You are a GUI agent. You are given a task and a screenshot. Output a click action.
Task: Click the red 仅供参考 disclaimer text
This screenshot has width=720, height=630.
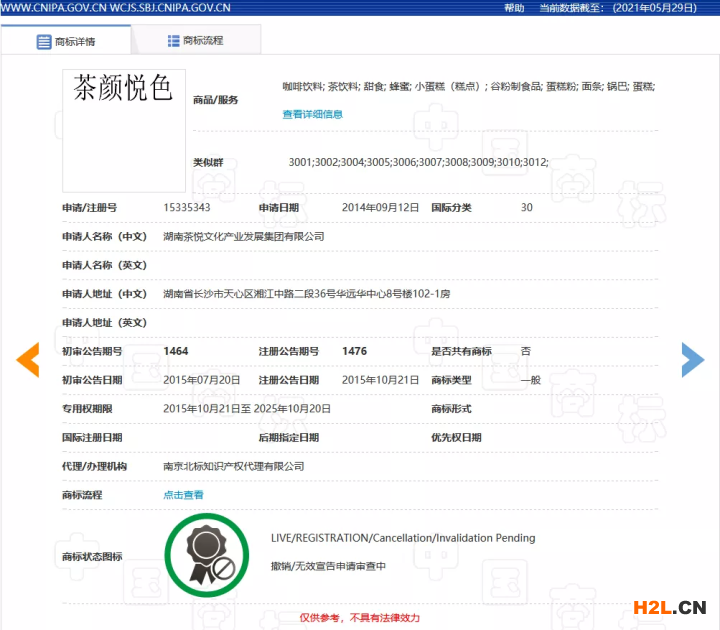click(x=359, y=618)
